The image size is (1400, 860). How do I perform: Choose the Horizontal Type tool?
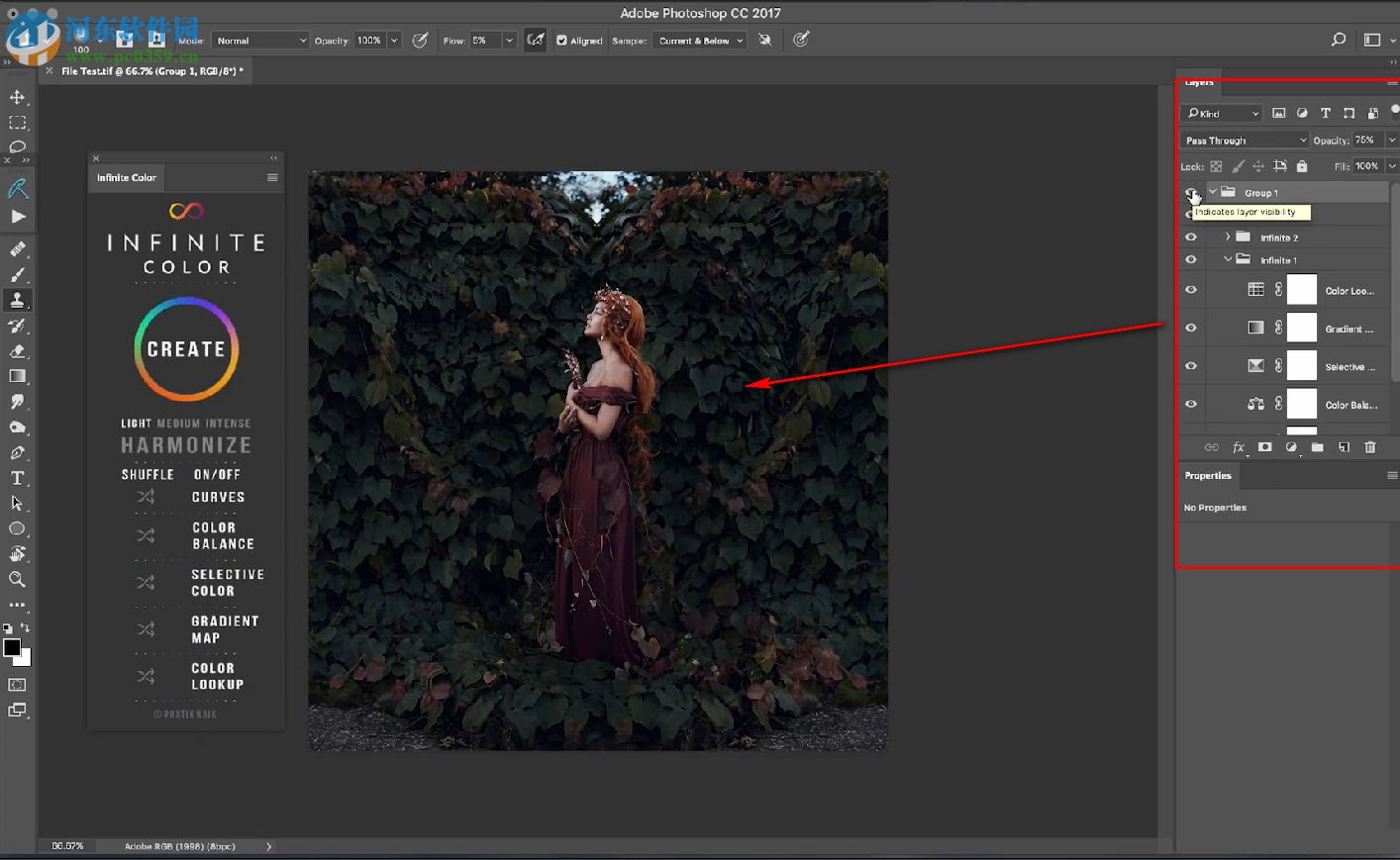point(17,478)
